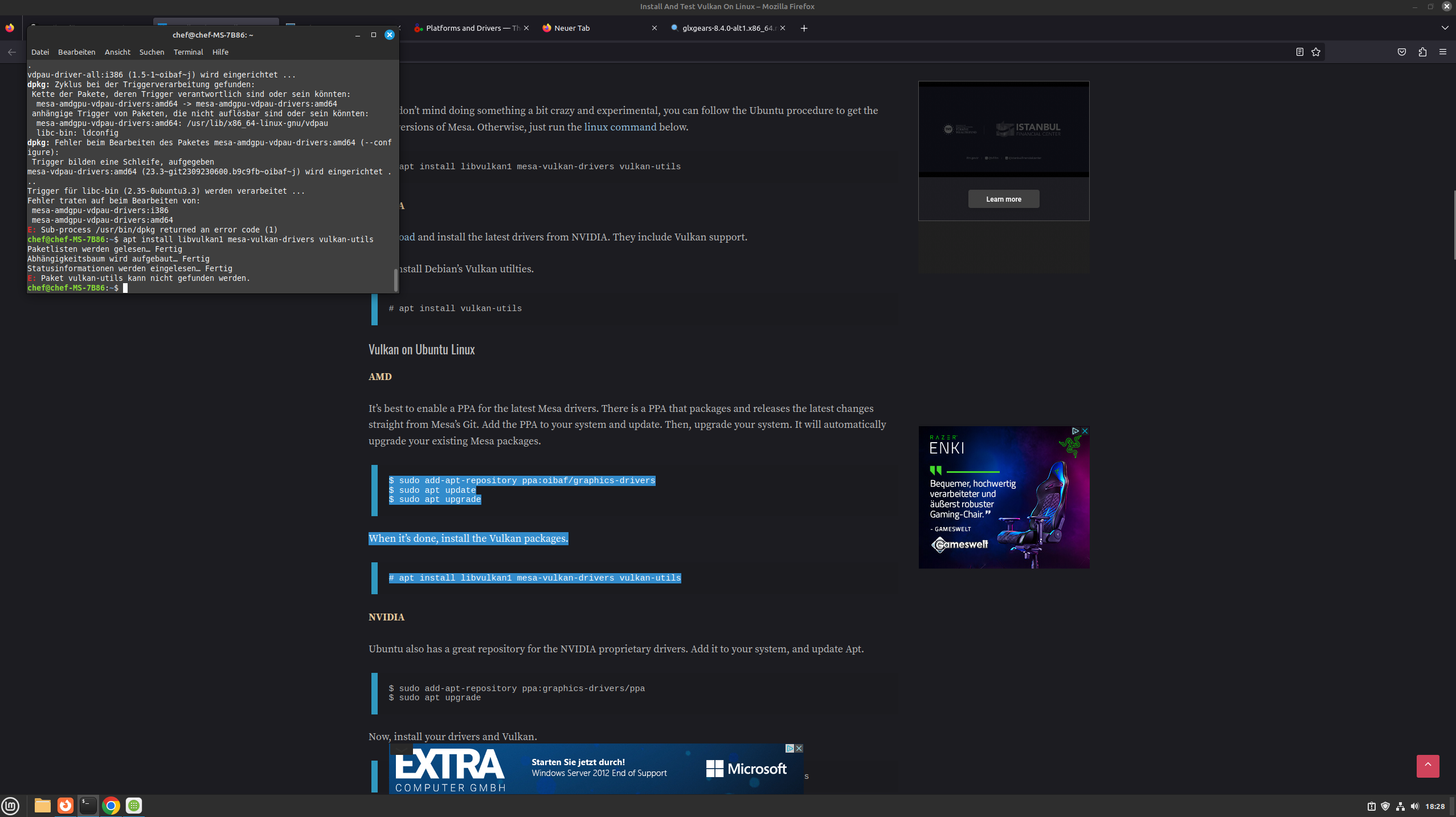Image resolution: width=1456 pixels, height=817 pixels.
Task: Switch to Platforms and Drivers tab
Action: 467,28
